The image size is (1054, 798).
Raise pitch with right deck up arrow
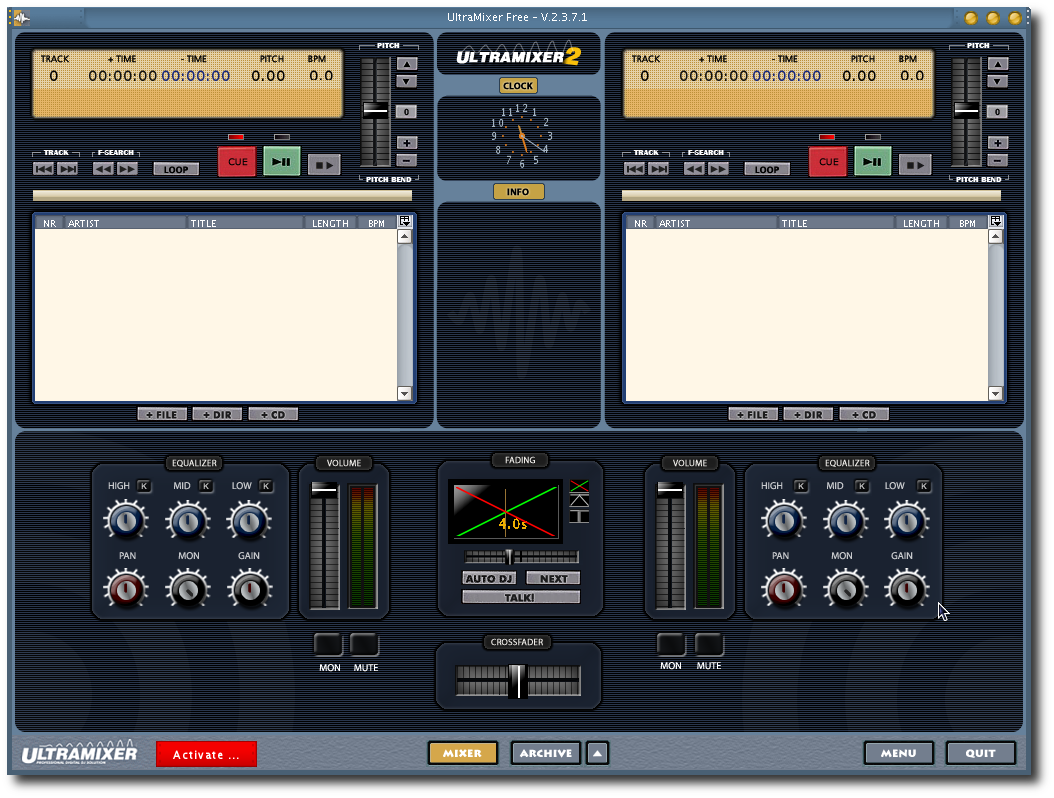click(998, 64)
